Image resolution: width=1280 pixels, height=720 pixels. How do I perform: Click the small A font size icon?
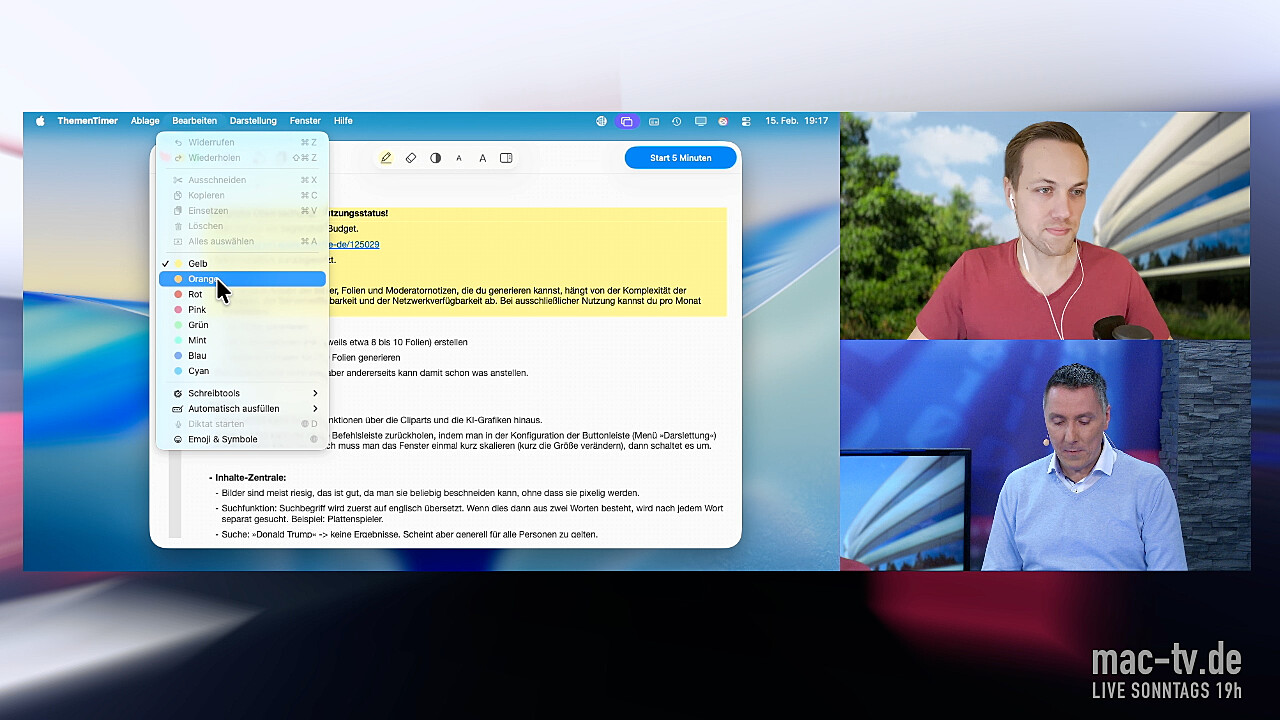(x=459, y=158)
